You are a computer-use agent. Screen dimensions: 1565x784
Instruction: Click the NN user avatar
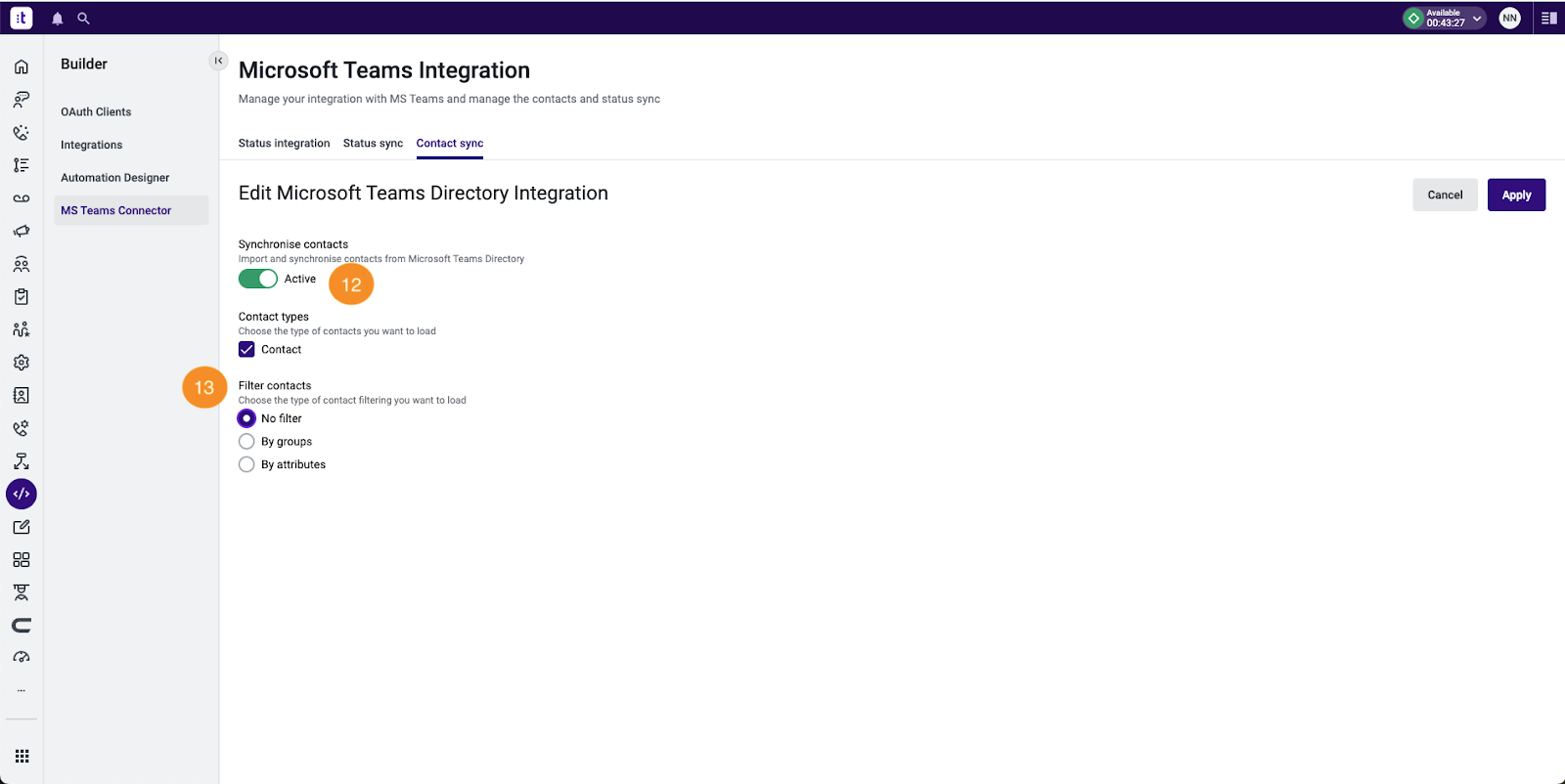coord(1509,18)
